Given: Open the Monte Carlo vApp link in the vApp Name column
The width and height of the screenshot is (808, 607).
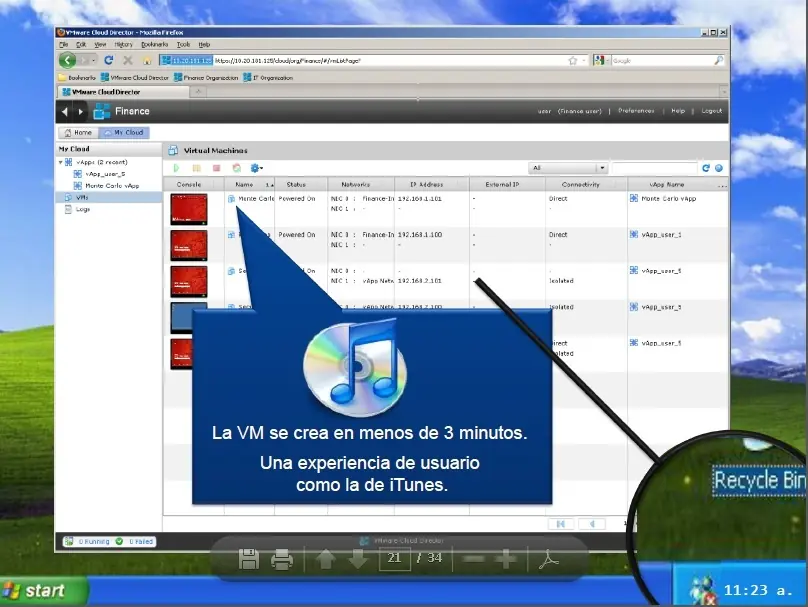Looking at the screenshot, I should pos(668,198).
